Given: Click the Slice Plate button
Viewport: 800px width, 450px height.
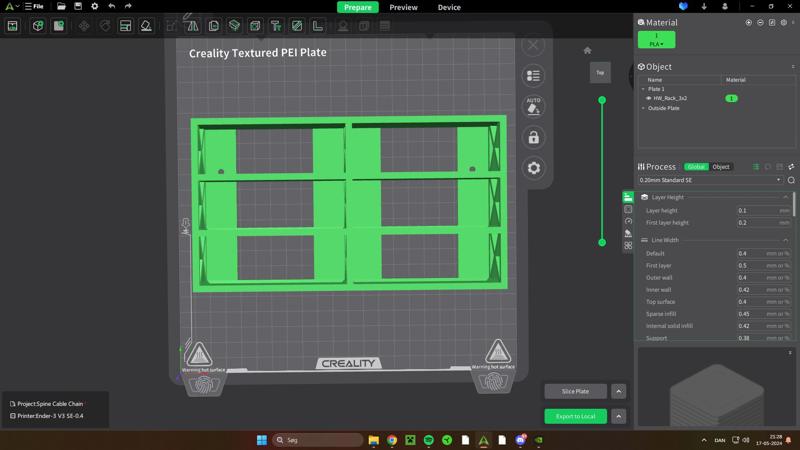Looking at the screenshot, I should click(575, 392).
